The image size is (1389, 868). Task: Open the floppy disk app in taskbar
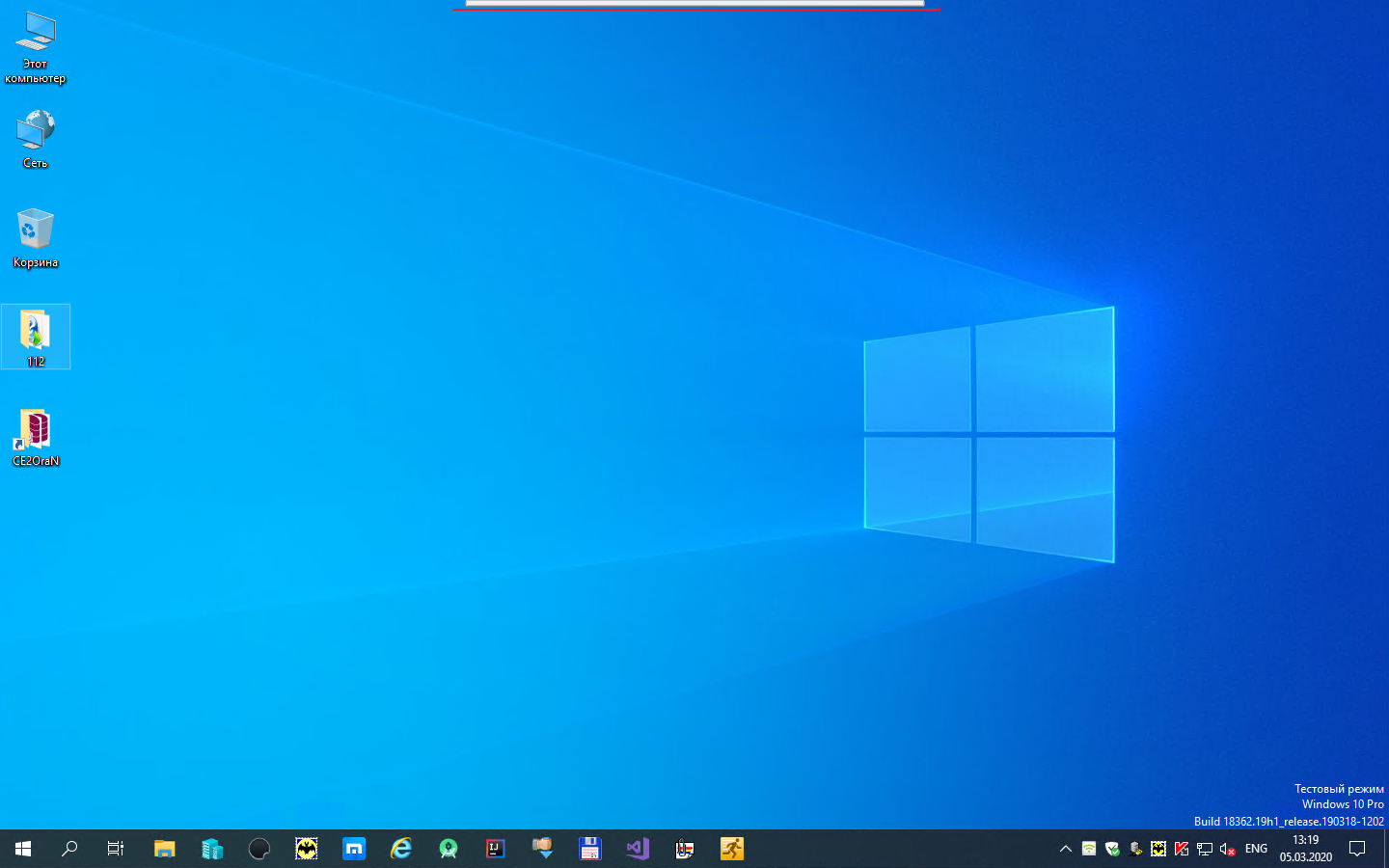point(590,849)
